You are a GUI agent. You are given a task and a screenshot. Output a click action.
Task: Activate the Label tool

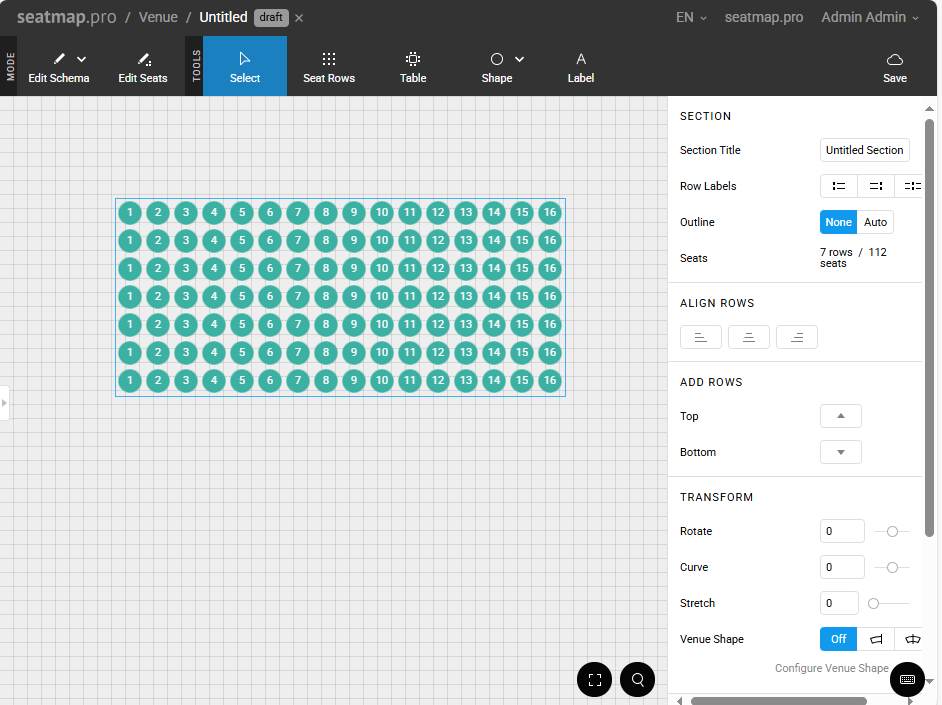581,67
